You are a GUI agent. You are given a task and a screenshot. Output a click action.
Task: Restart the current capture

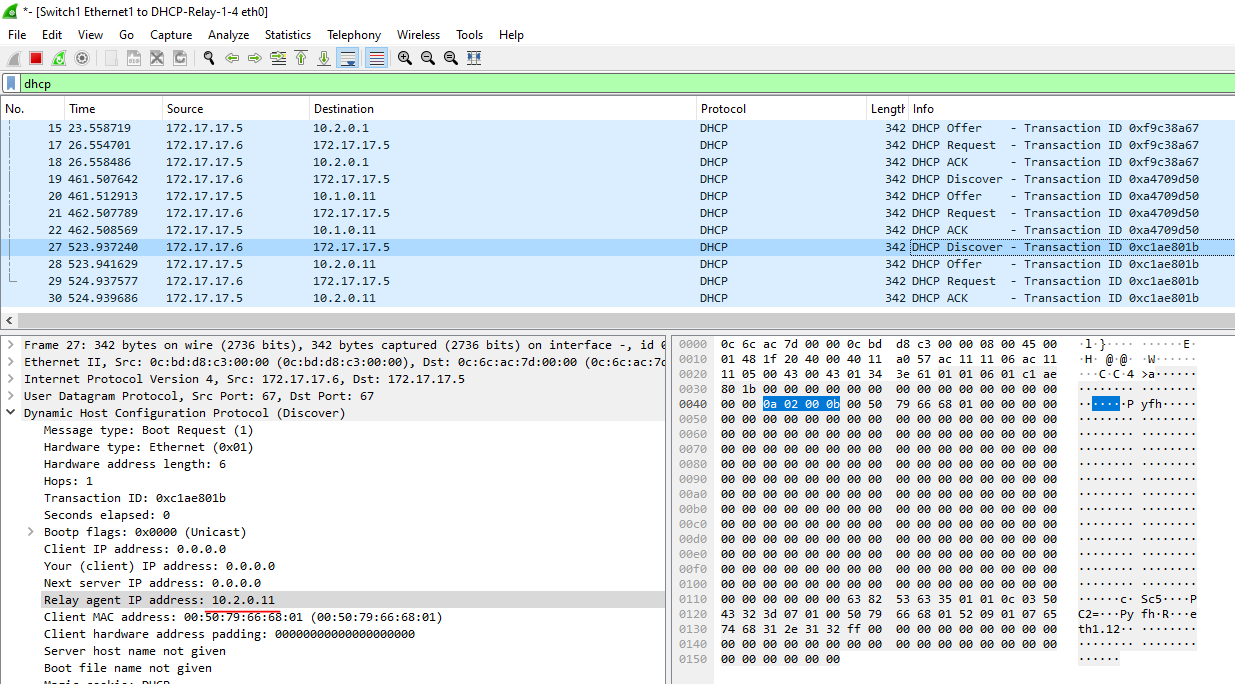[59, 59]
